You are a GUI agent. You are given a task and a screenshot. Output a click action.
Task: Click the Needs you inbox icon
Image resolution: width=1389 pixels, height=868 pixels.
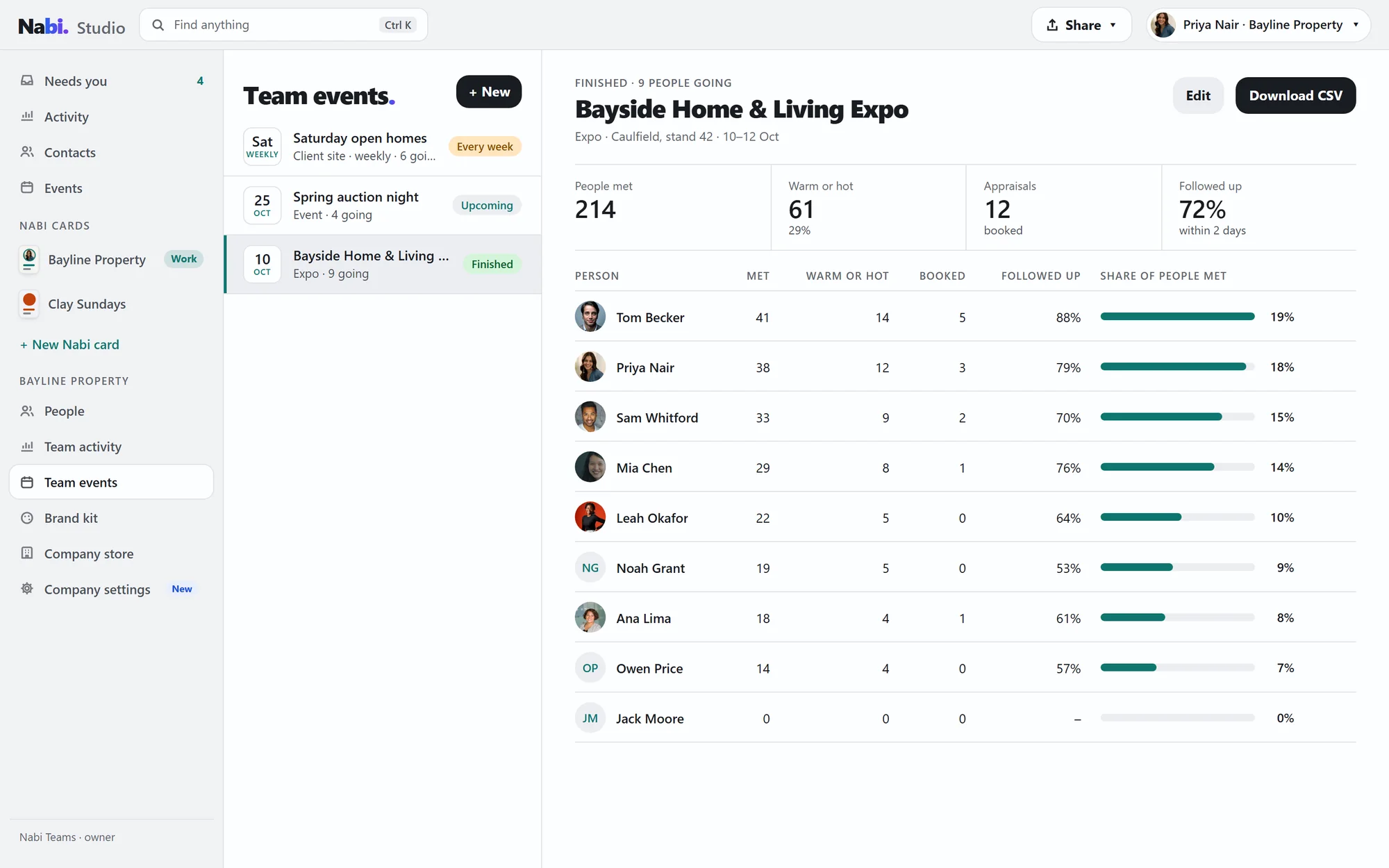pos(27,81)
